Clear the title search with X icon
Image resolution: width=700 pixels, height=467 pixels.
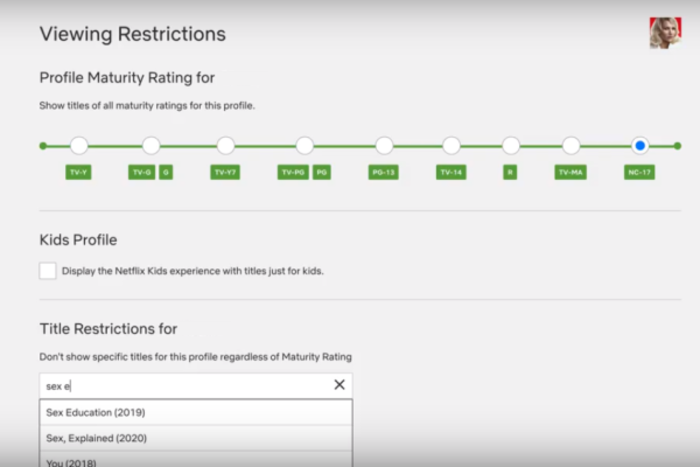(339, 385)
